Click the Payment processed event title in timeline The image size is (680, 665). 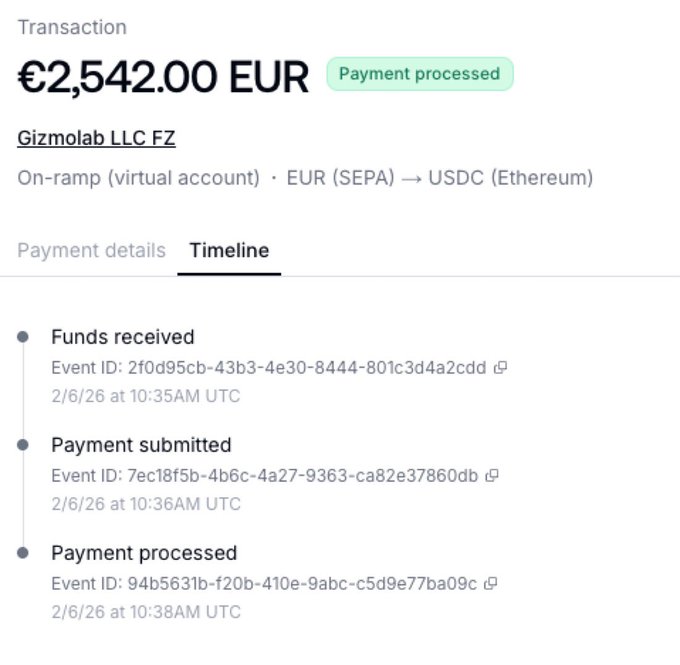pyautogui.click(x=144, y=553)
